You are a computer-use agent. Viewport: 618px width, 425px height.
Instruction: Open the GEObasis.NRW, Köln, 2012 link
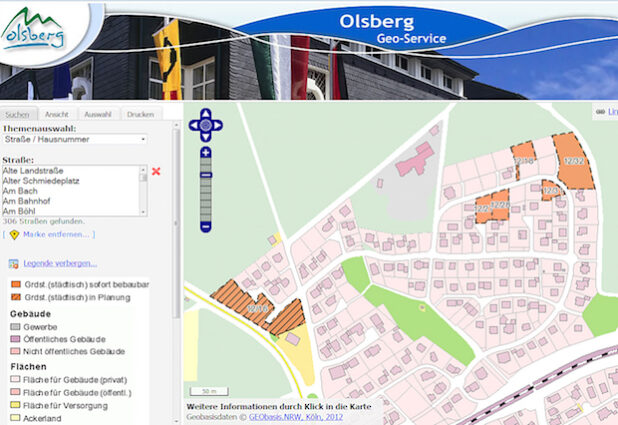click(x=296, y=417)
